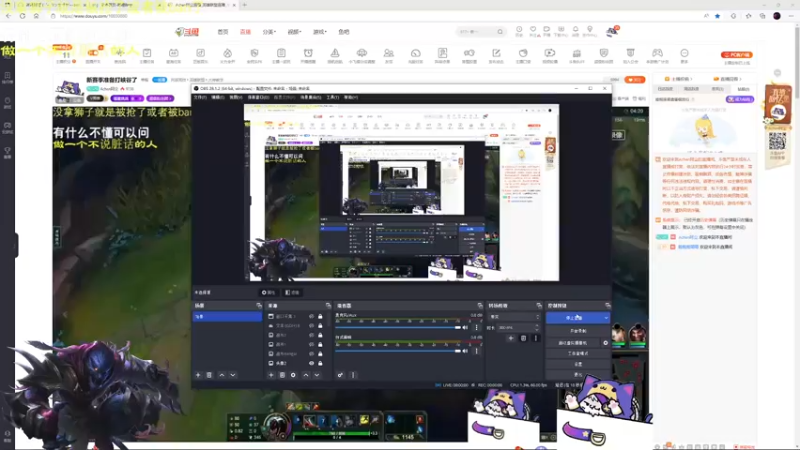Image resolution: width=800 pixels, height=450 pixels.
Task: Adjust transition duration spinner field
Action: pyautogui.click(x=518, y=328)
